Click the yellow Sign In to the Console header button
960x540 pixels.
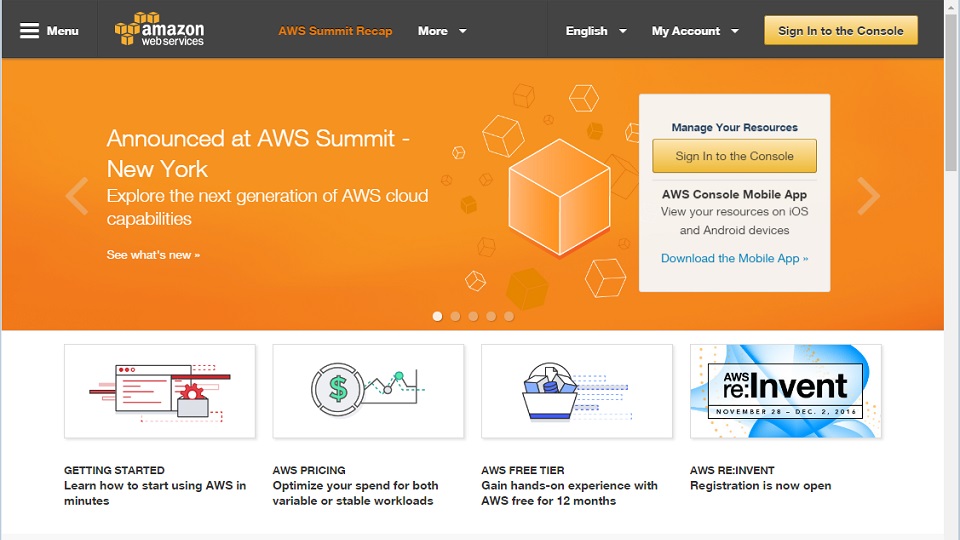pyautogui.click(x=841, y=31)
